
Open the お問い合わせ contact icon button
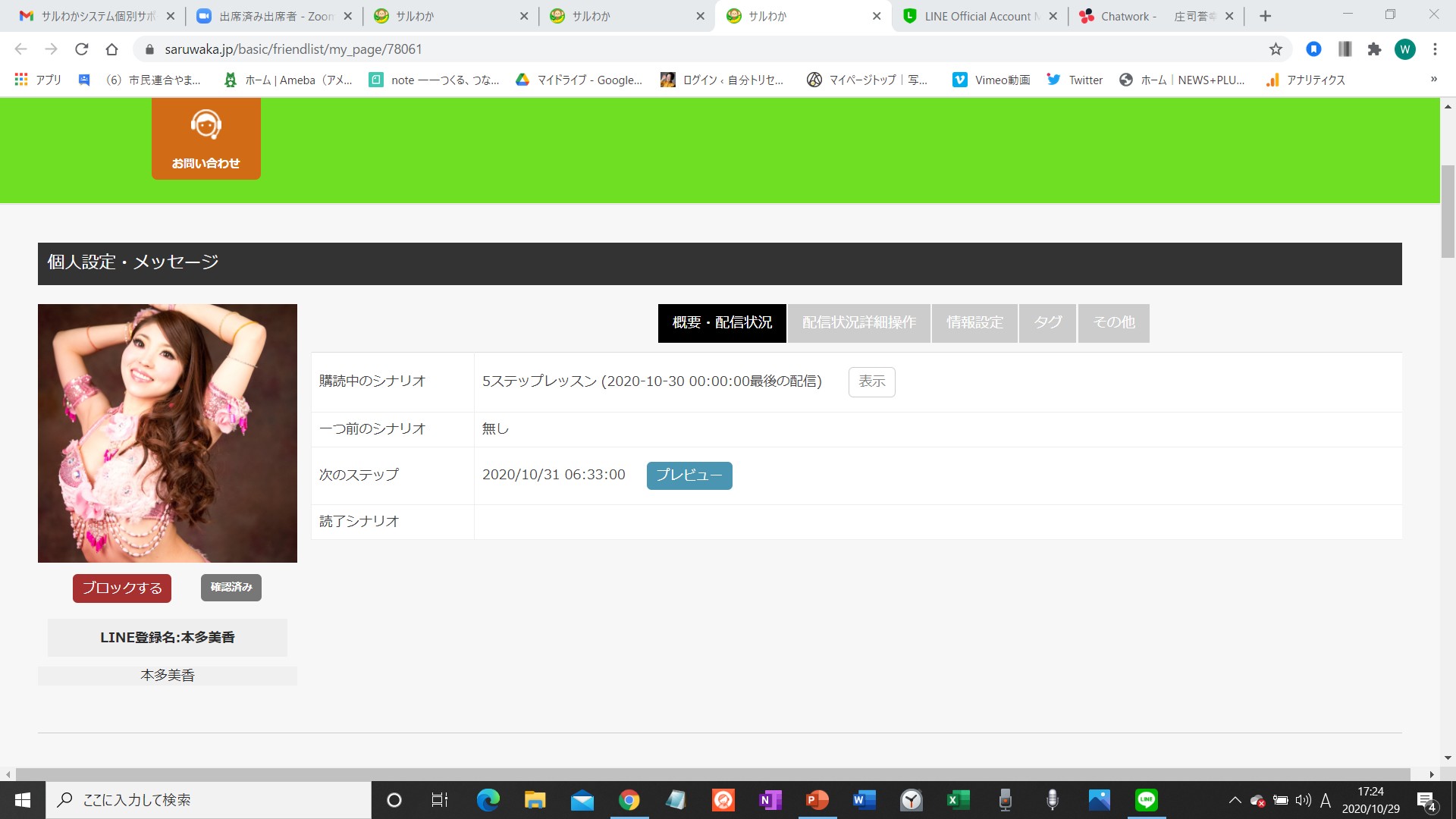(206, 139)
